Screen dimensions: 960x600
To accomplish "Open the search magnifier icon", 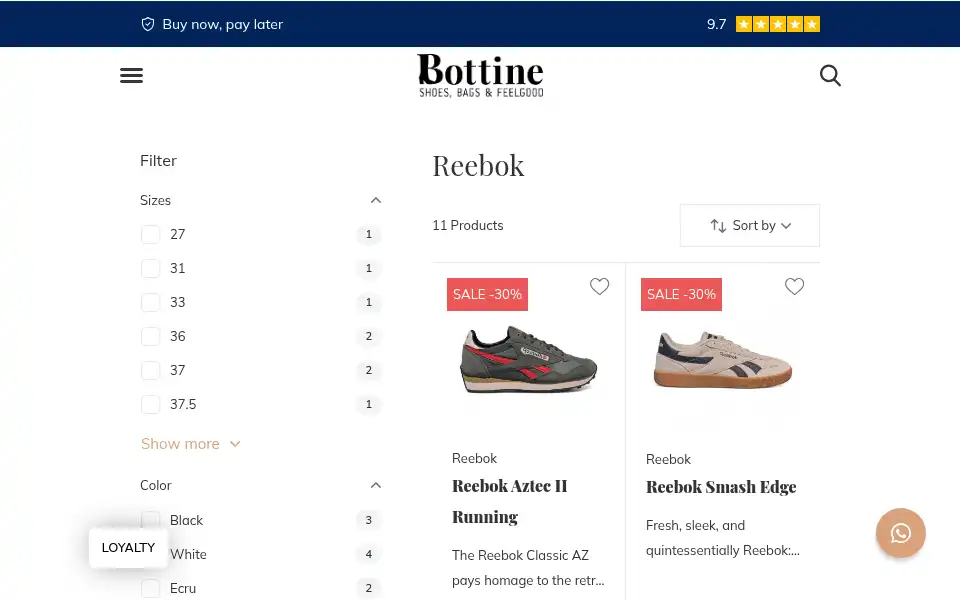I will coord(830,75).
